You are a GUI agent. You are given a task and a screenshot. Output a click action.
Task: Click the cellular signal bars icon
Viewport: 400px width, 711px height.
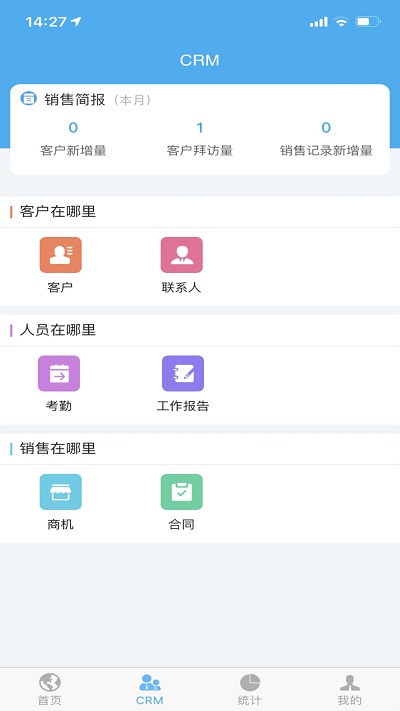coord(319,22)
